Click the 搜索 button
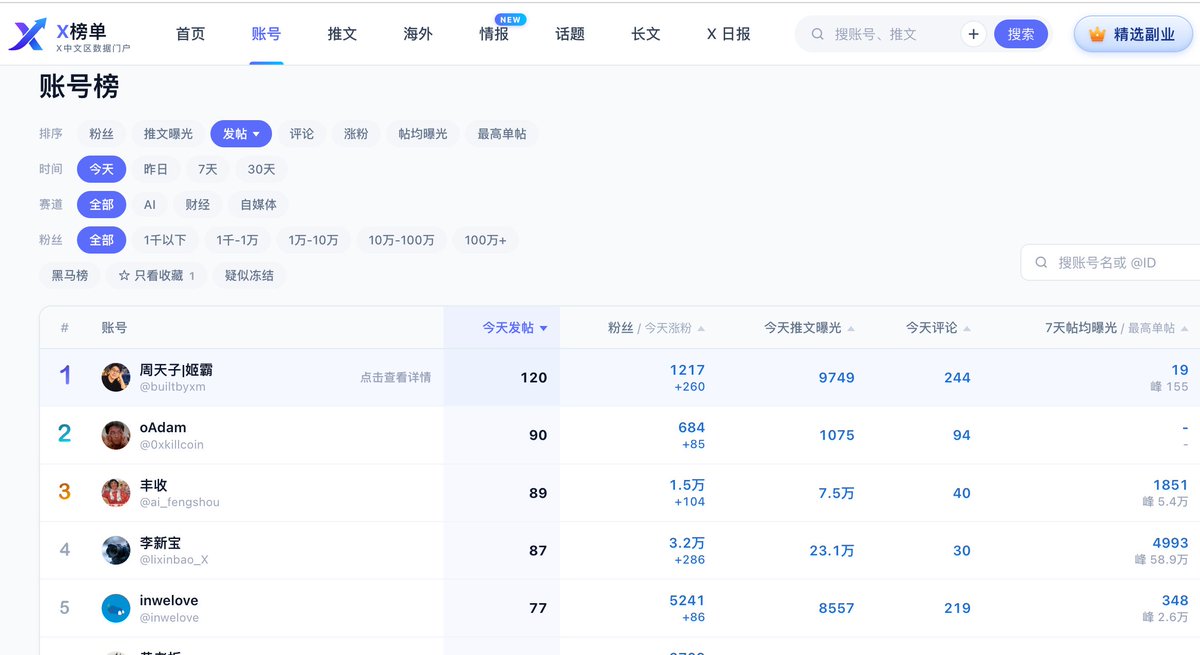 point(1021,34)
